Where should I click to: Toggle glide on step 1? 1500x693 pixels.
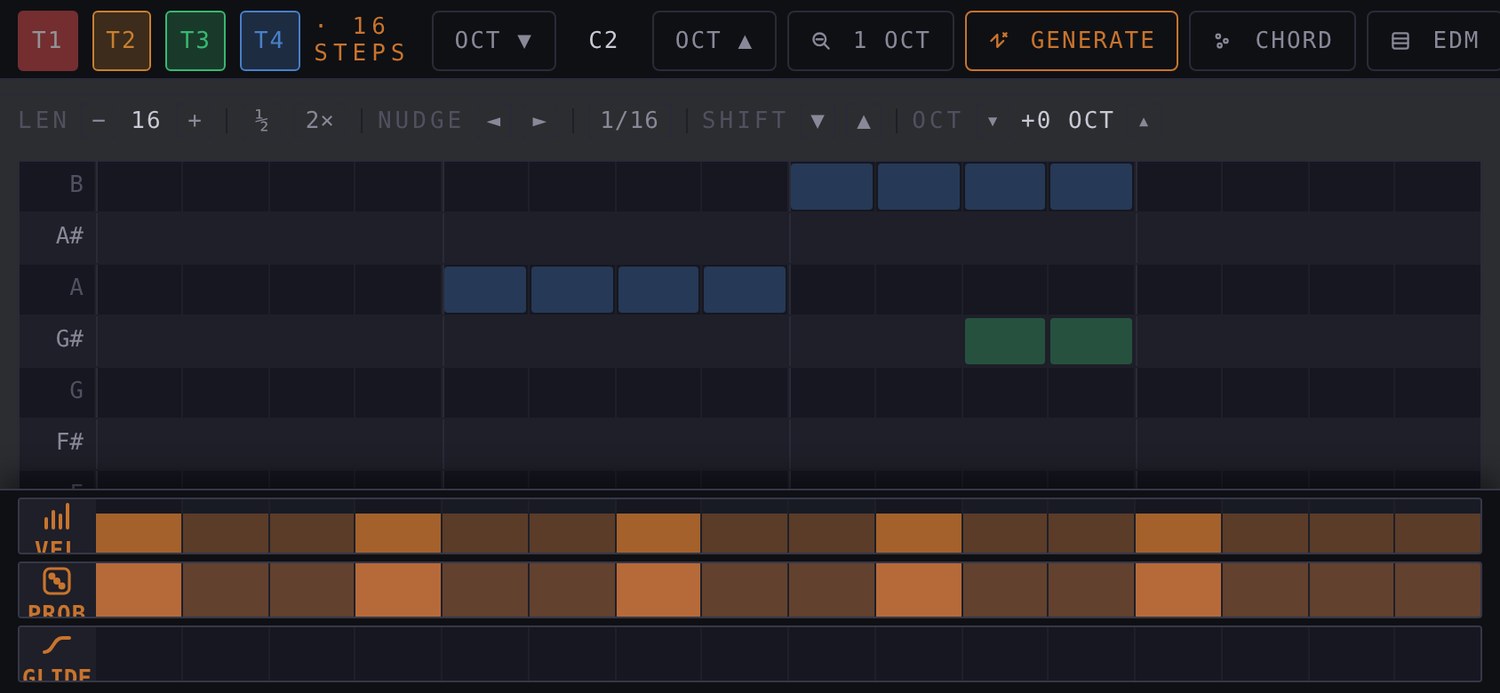pos(139,654)
